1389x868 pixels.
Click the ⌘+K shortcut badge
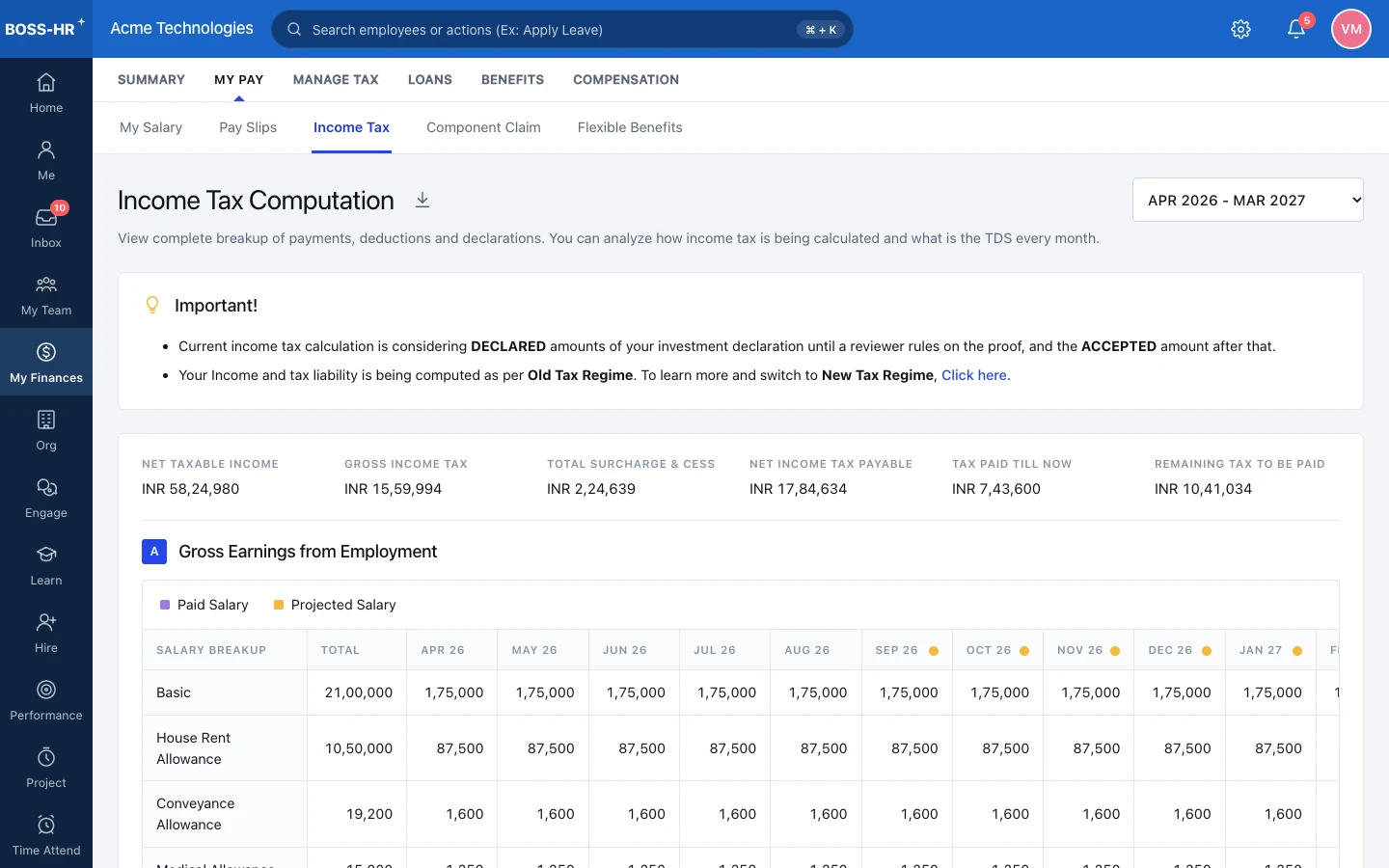tap(822, 30)
